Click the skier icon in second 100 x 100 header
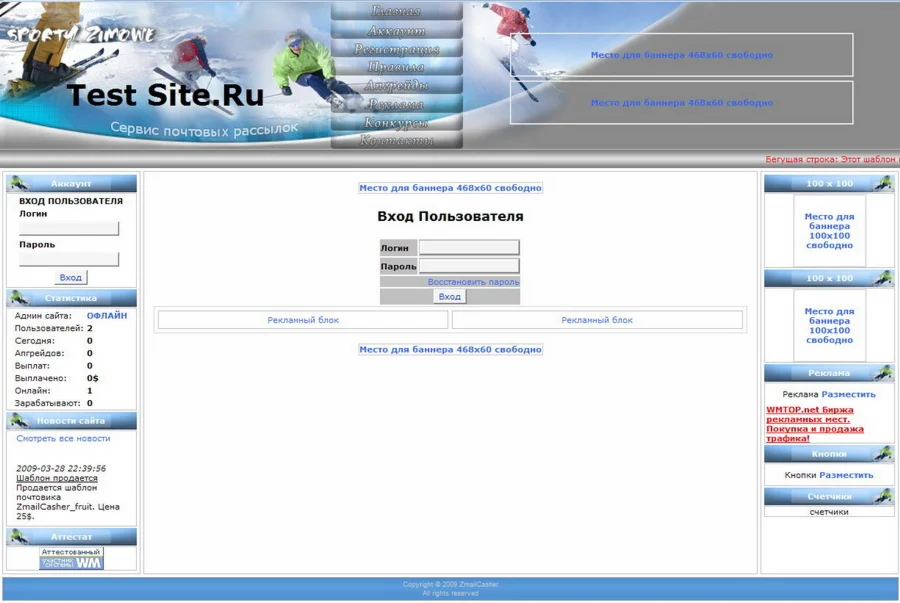 pyautogui.click(x=883, y=278)
